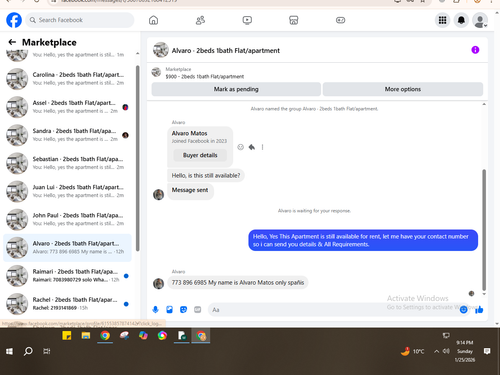Open the Facebook menu grid icon
The width and height of the screenshot is (500, 375).
point(442,20)
